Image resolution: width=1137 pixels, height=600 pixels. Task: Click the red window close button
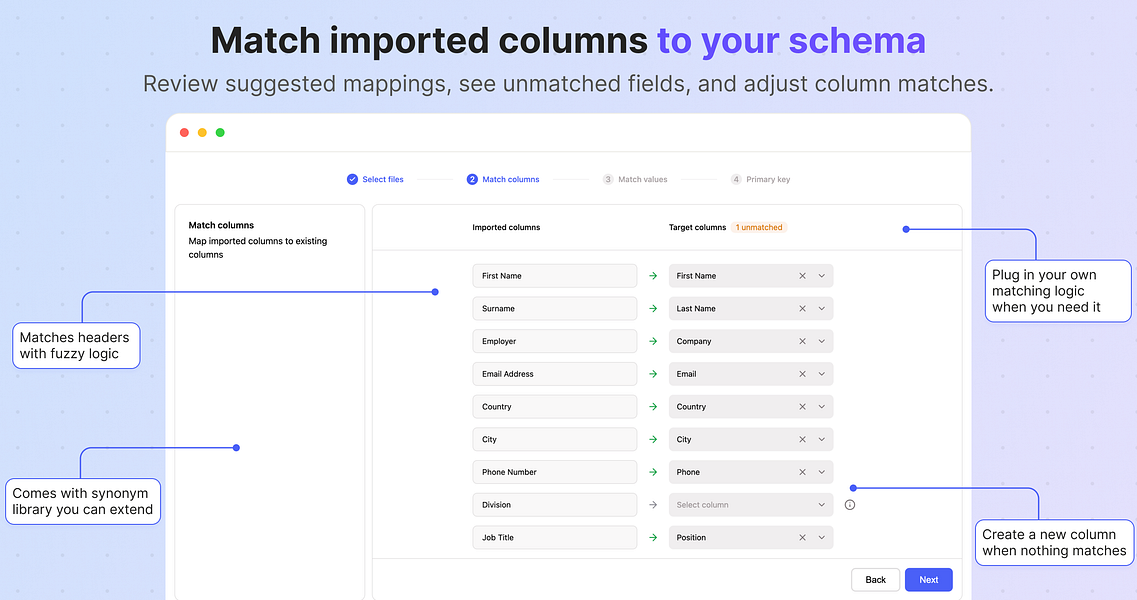(x=184, y=133)
